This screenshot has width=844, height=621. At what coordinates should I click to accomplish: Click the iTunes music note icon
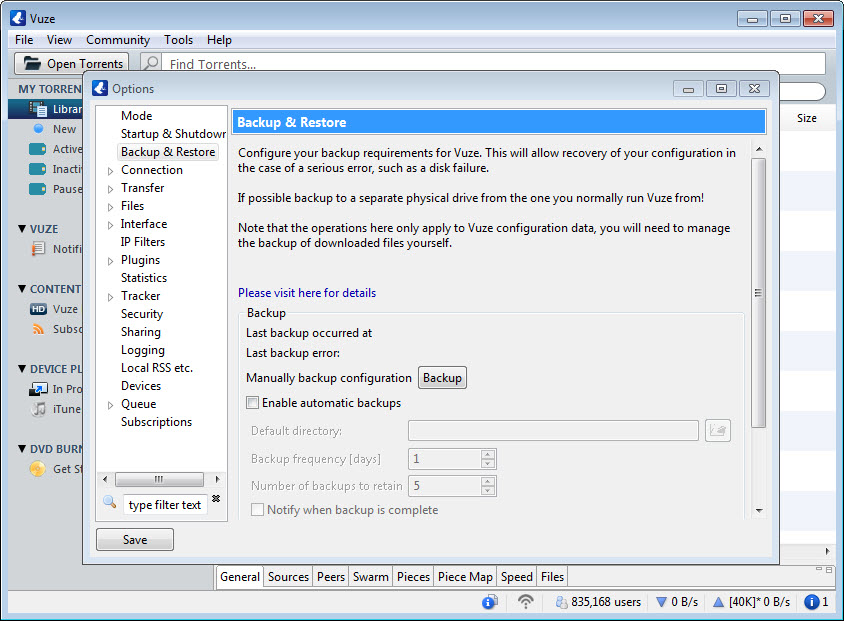[x=39, y=409]
